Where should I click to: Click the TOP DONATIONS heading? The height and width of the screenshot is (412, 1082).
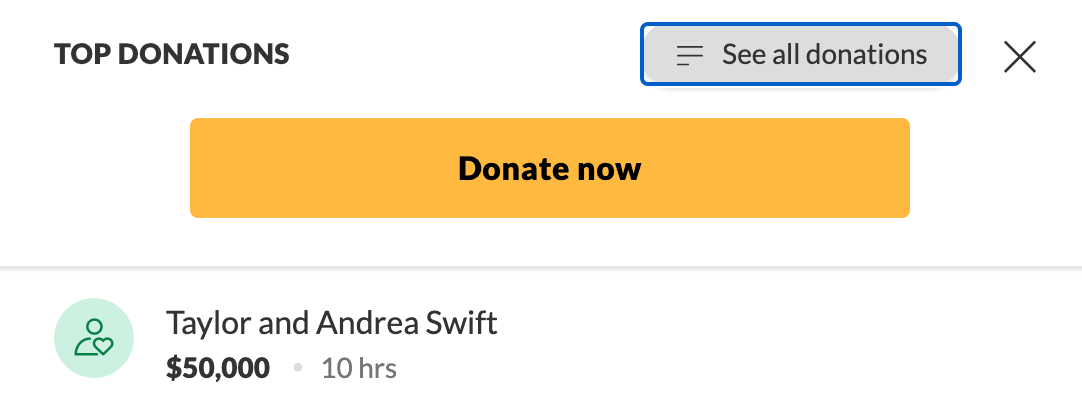pyautogui.click(x=172, y=54)
